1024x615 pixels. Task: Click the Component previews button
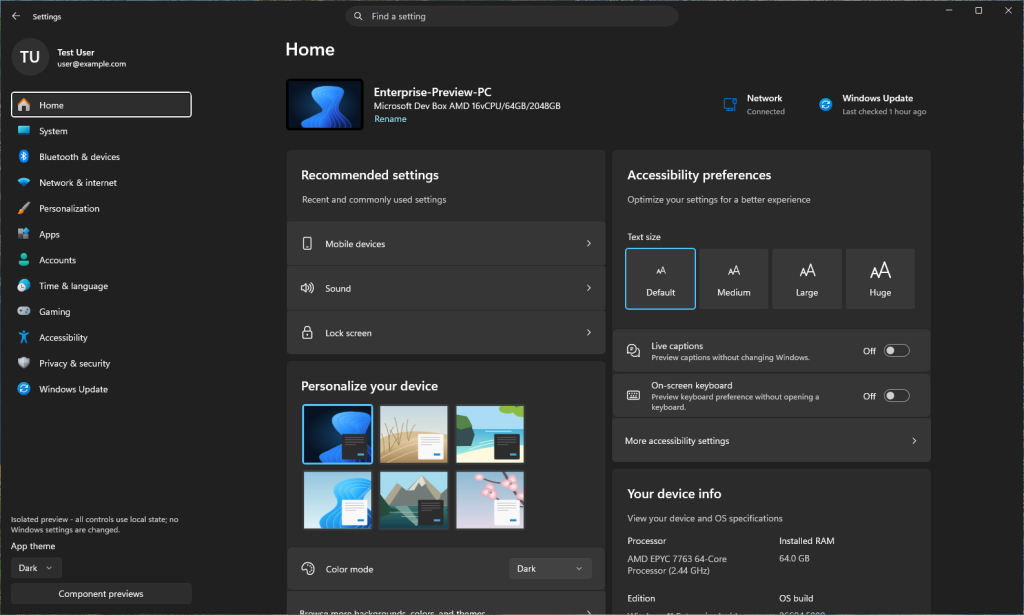point(101,593)
